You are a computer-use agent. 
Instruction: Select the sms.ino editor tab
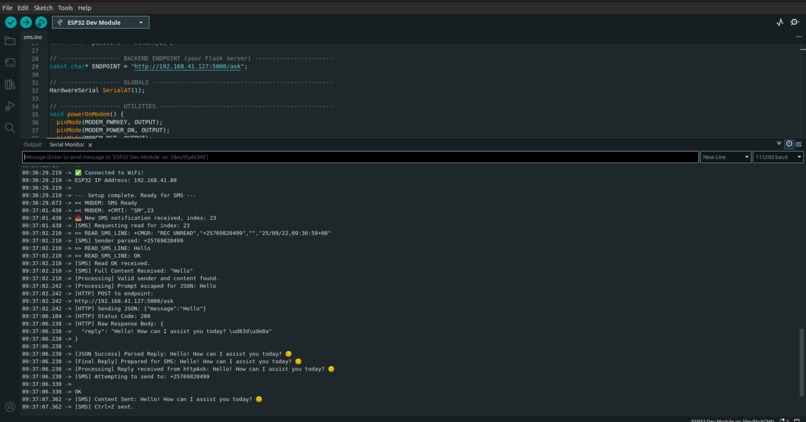[32, 37]
